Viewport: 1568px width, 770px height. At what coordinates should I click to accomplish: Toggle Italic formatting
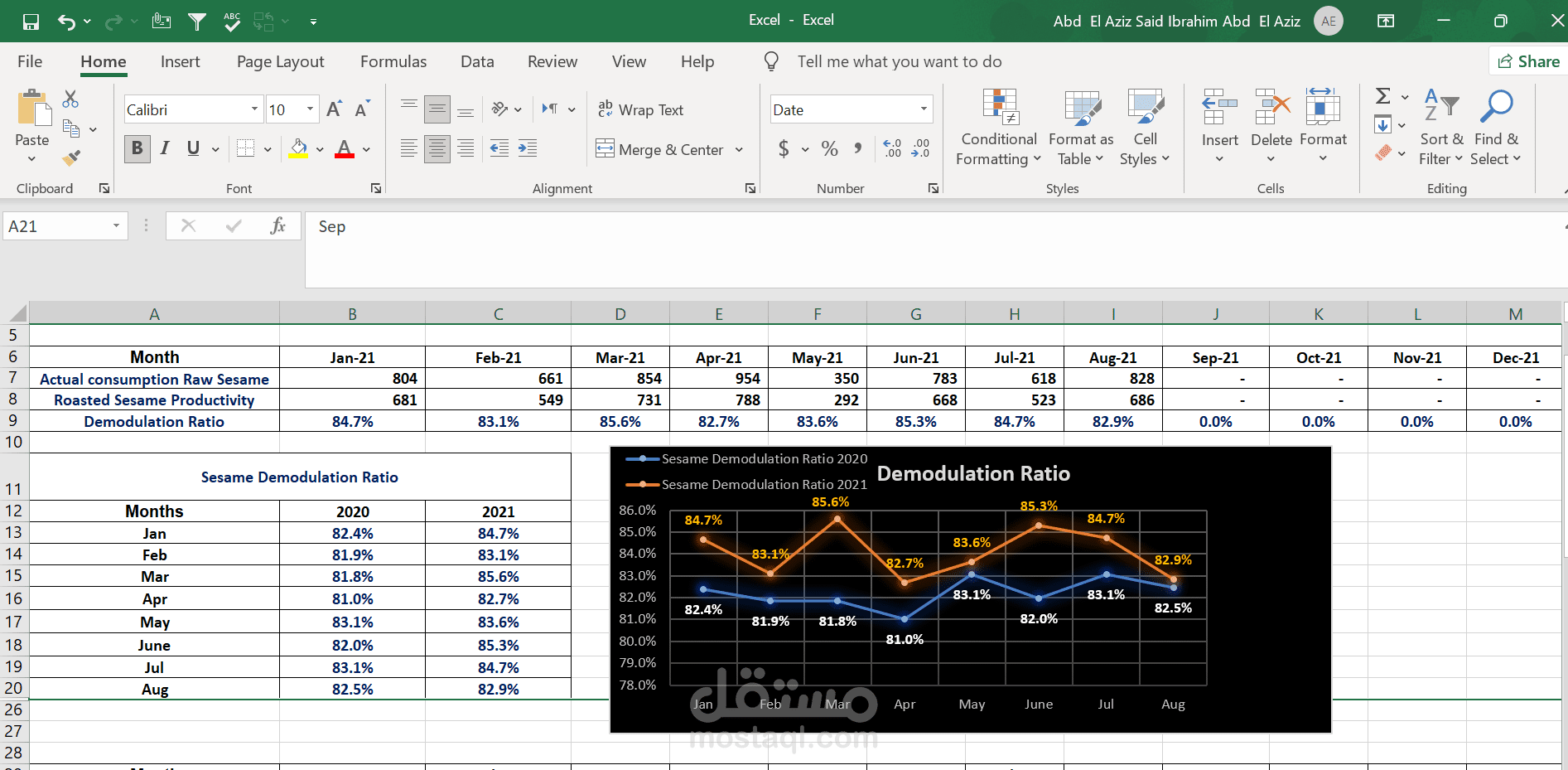(x=165, y=148)
